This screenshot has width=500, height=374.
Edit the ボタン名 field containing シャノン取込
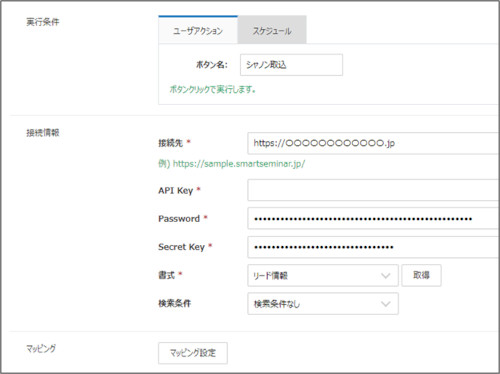(x=291, y=65)
